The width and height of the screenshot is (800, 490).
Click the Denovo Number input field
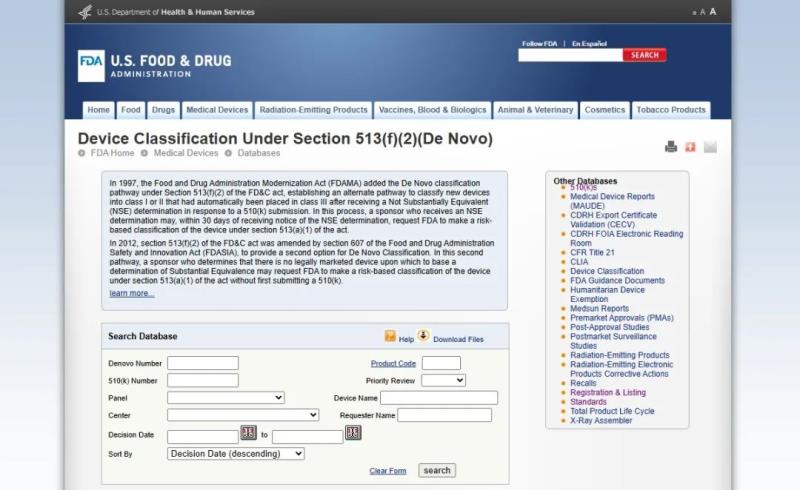[x=202, y=363]
